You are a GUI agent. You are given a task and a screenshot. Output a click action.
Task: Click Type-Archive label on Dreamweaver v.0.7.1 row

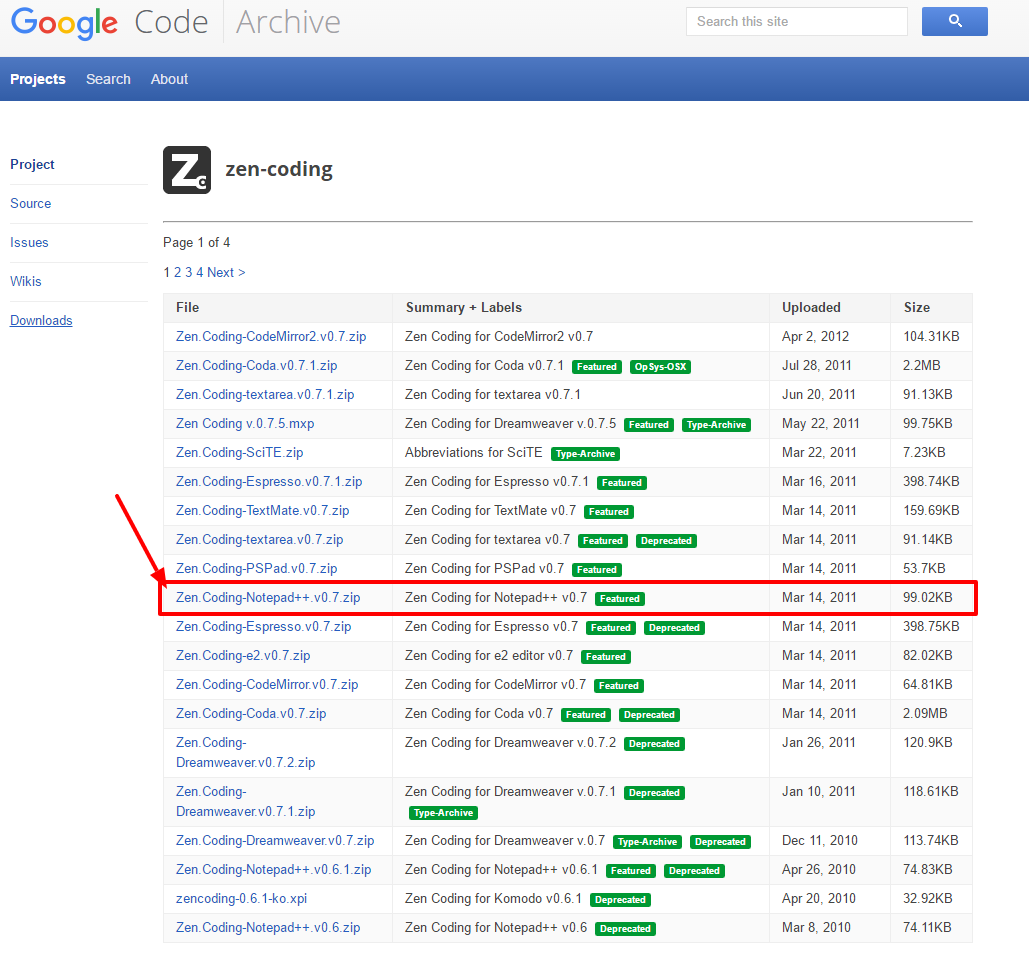443,813
